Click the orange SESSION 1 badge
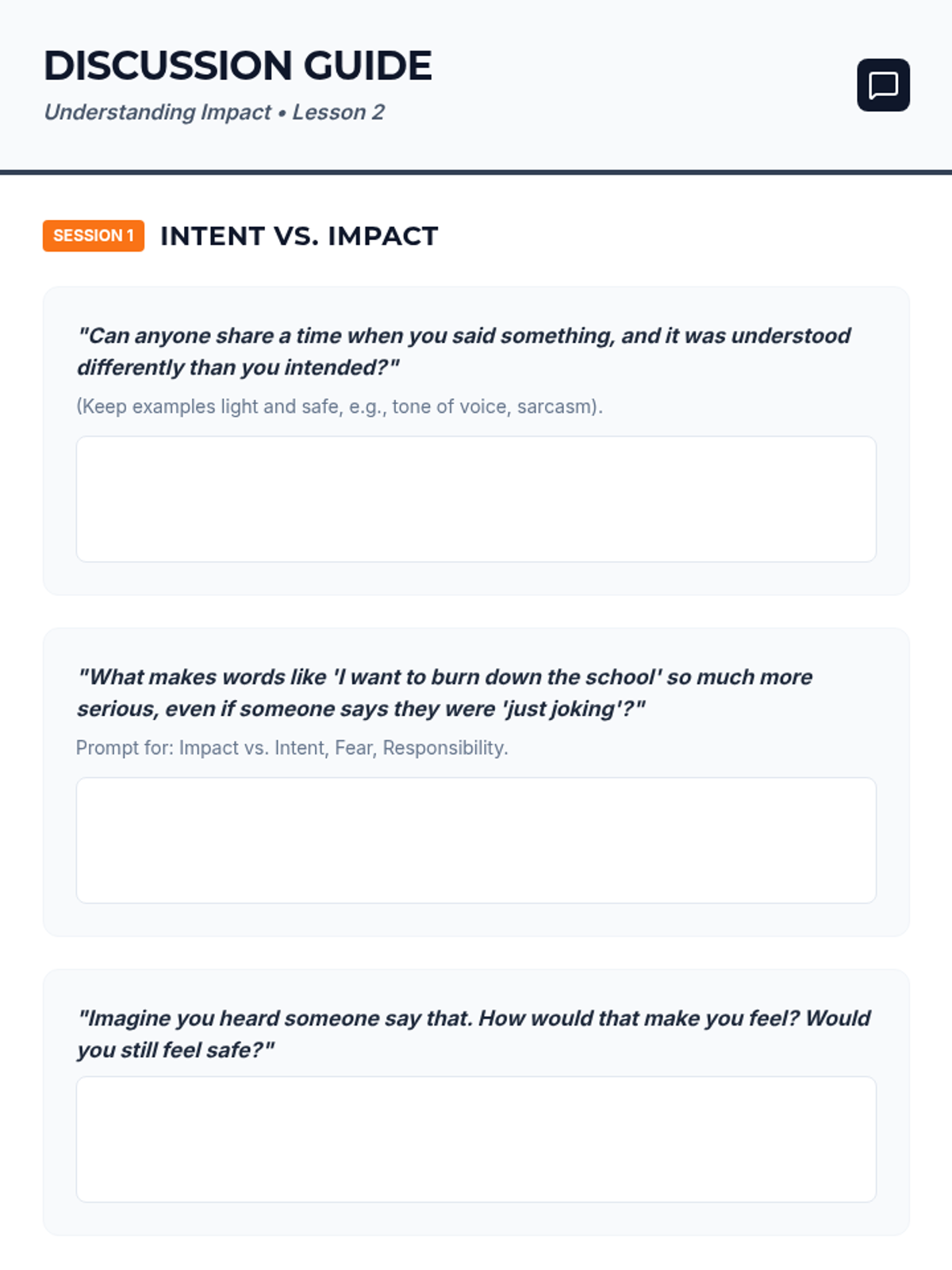 tap(94, 236)
